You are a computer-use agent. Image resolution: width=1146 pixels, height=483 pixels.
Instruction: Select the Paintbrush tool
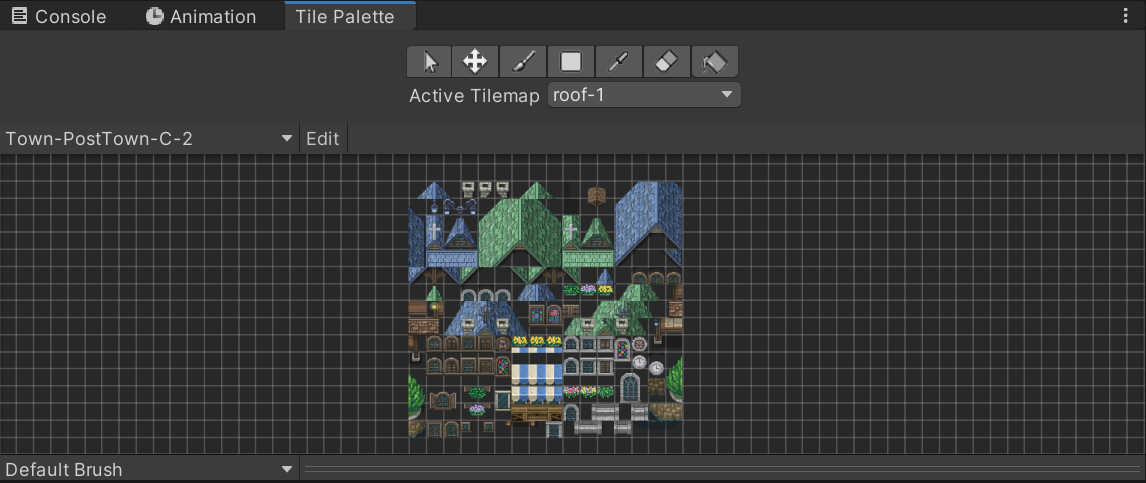pyautogui.click(x=522, y=62)
